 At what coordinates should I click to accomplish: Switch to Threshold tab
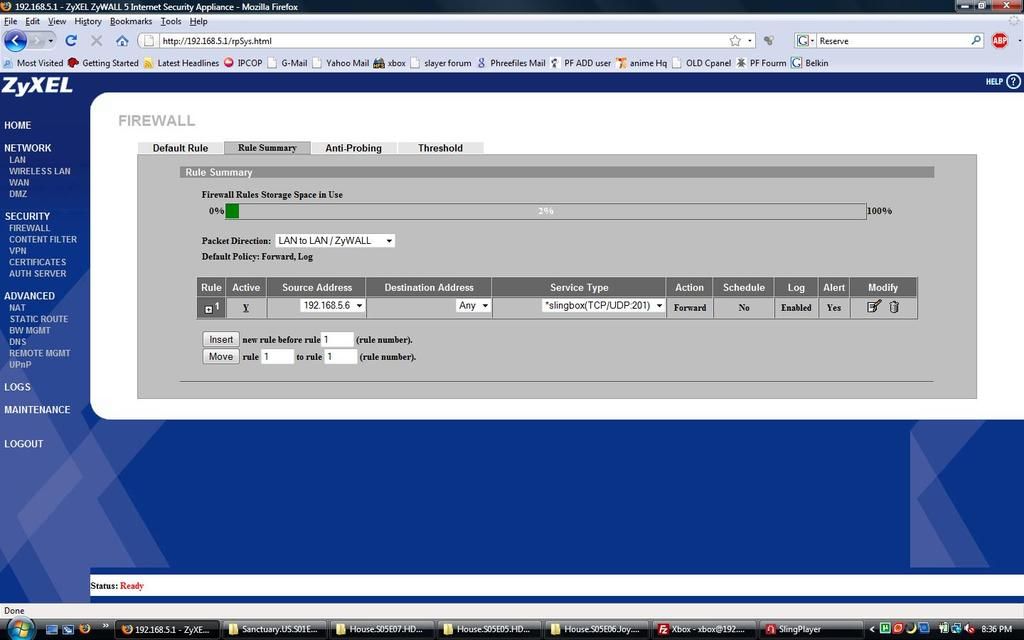point(440,148)
